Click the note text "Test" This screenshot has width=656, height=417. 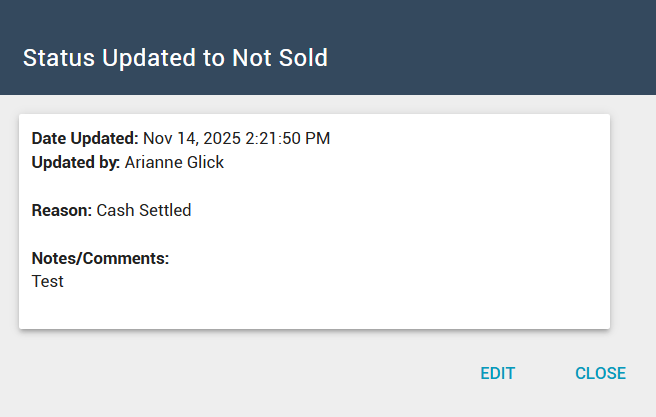48,282
